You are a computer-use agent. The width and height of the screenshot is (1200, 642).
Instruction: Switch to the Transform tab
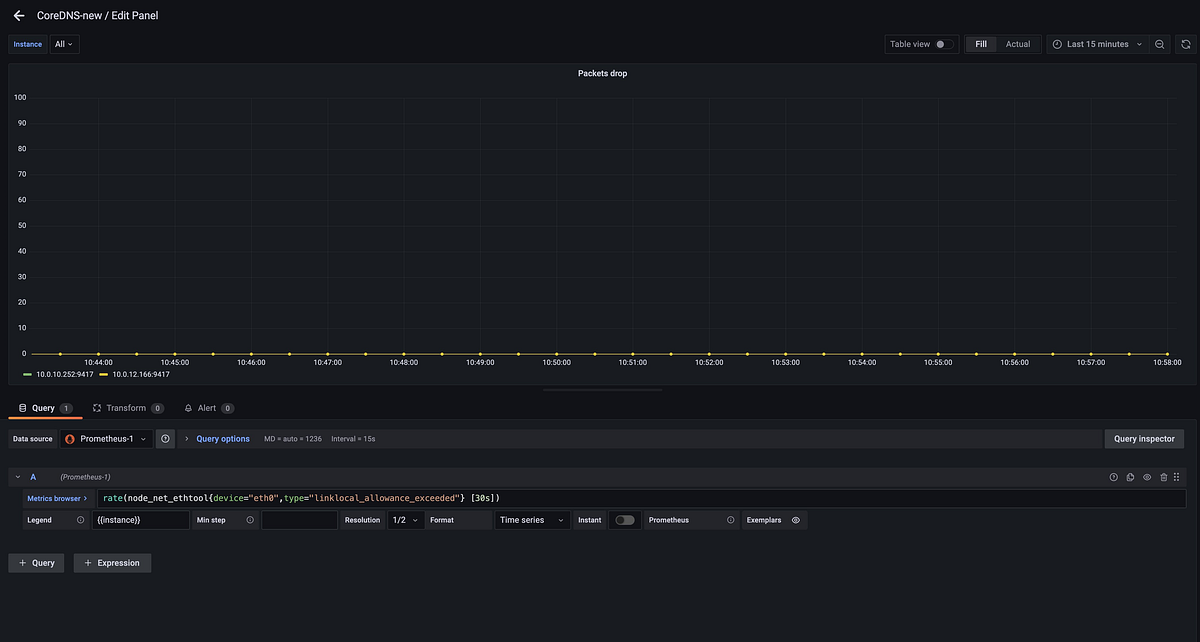click(125, 408)
